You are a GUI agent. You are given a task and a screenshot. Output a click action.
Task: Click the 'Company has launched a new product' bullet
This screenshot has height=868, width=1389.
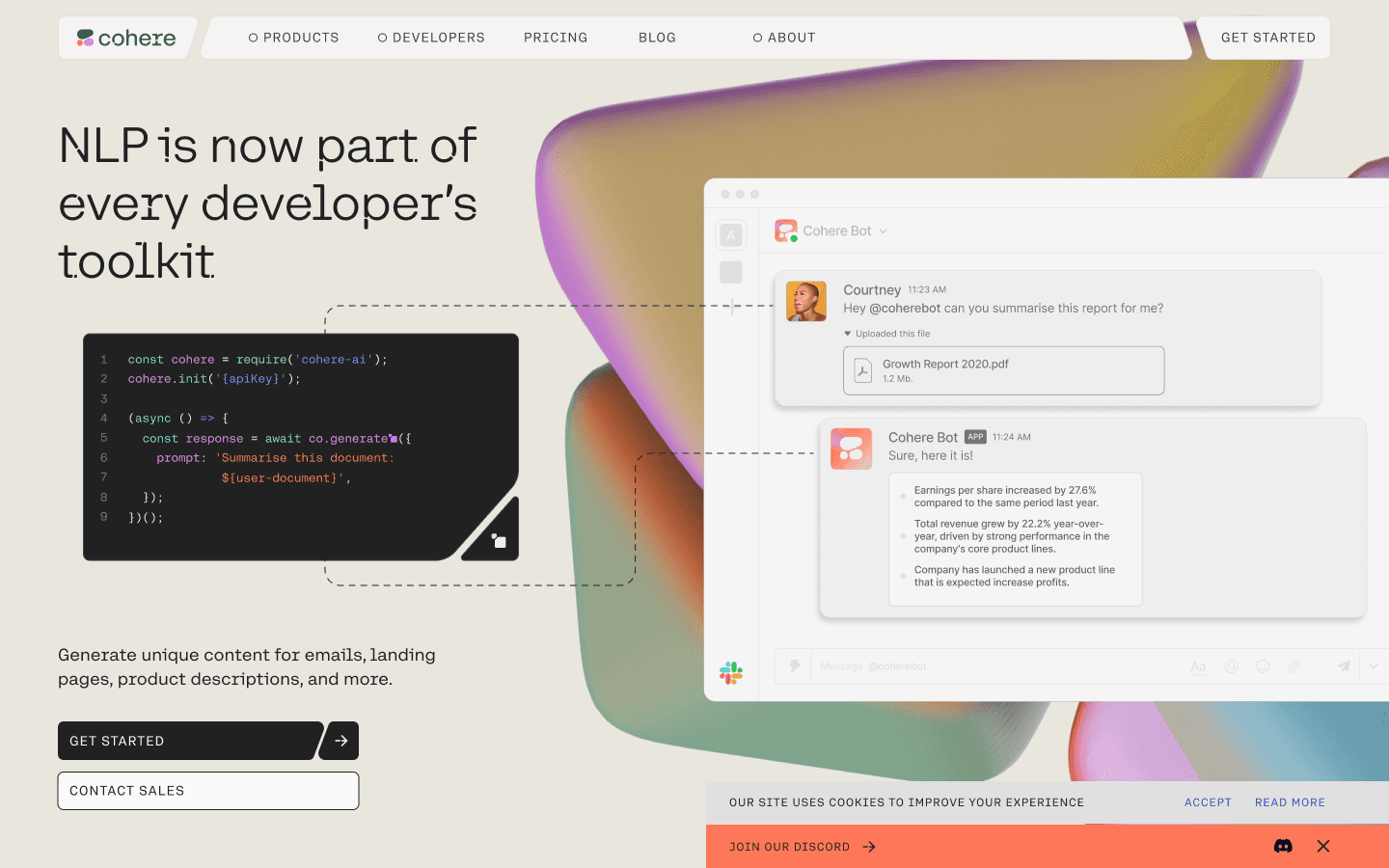pyautogui.click(x=1014, y=576)
